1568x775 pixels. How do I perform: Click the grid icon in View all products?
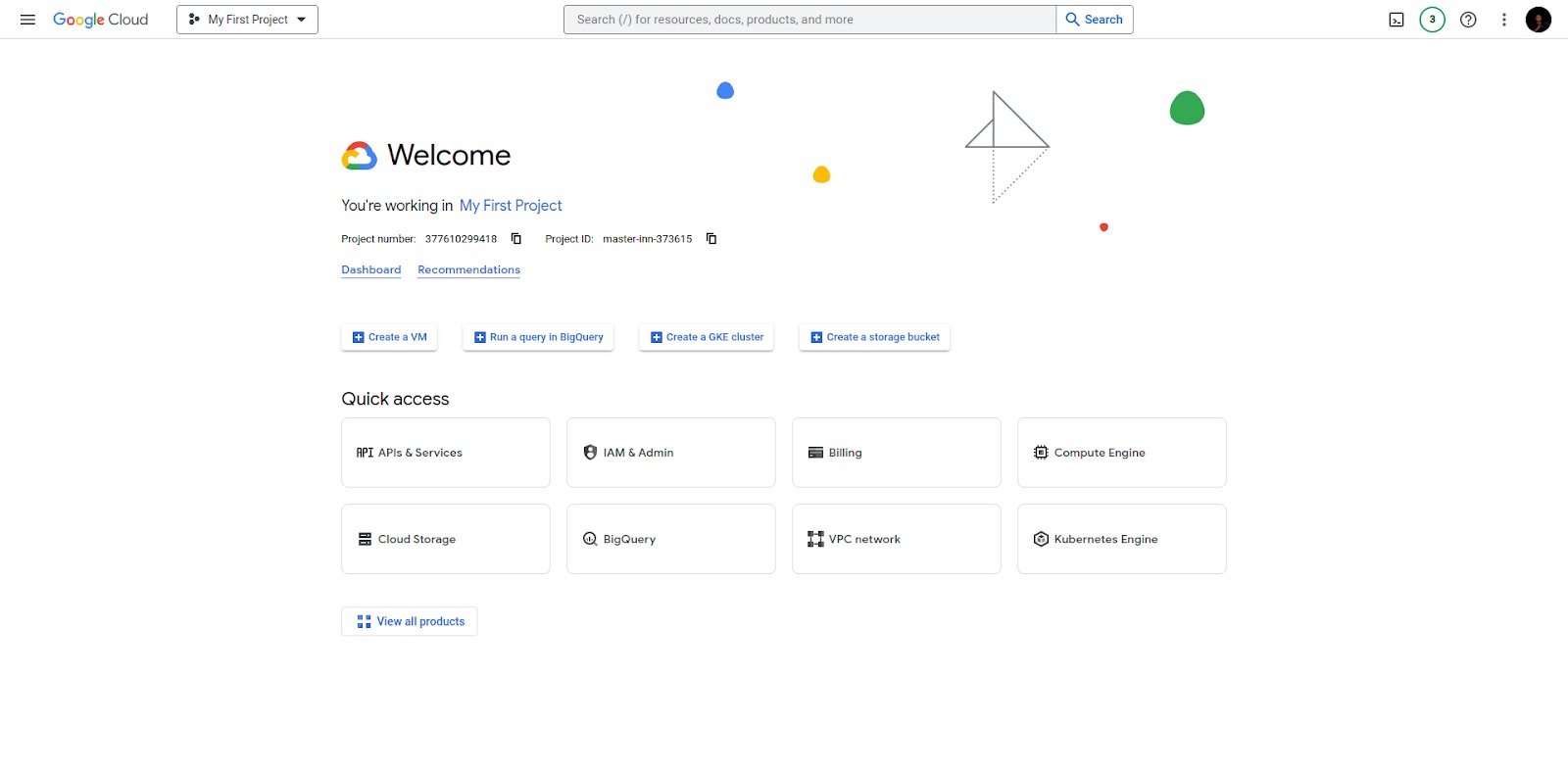tap(364, 621)
